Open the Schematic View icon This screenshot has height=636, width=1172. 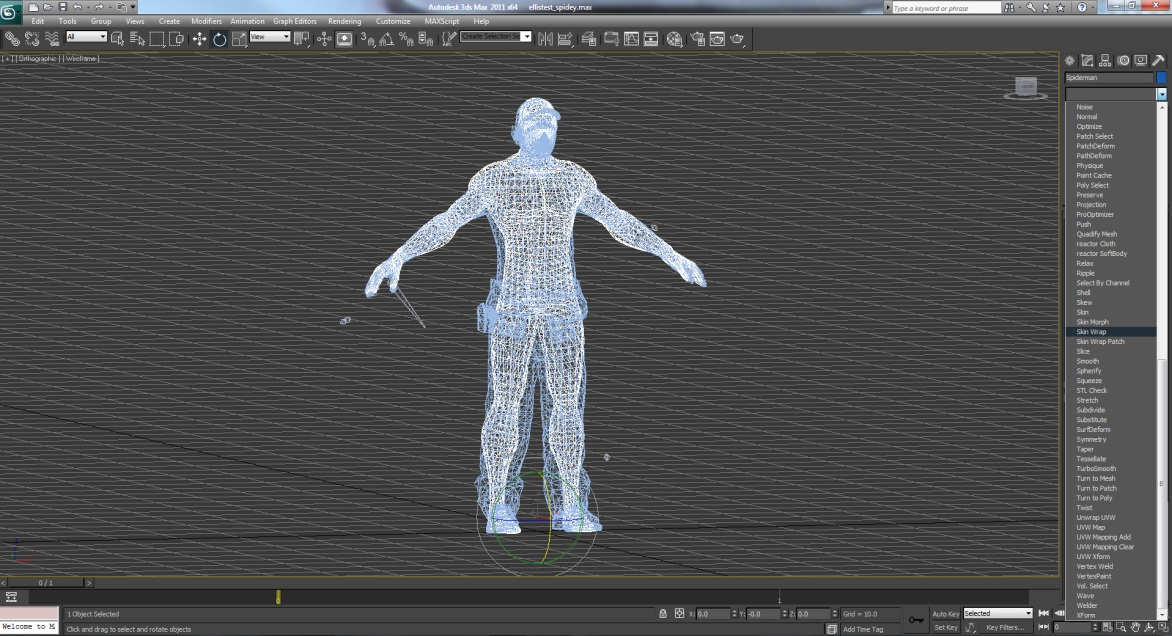point(651,39)
